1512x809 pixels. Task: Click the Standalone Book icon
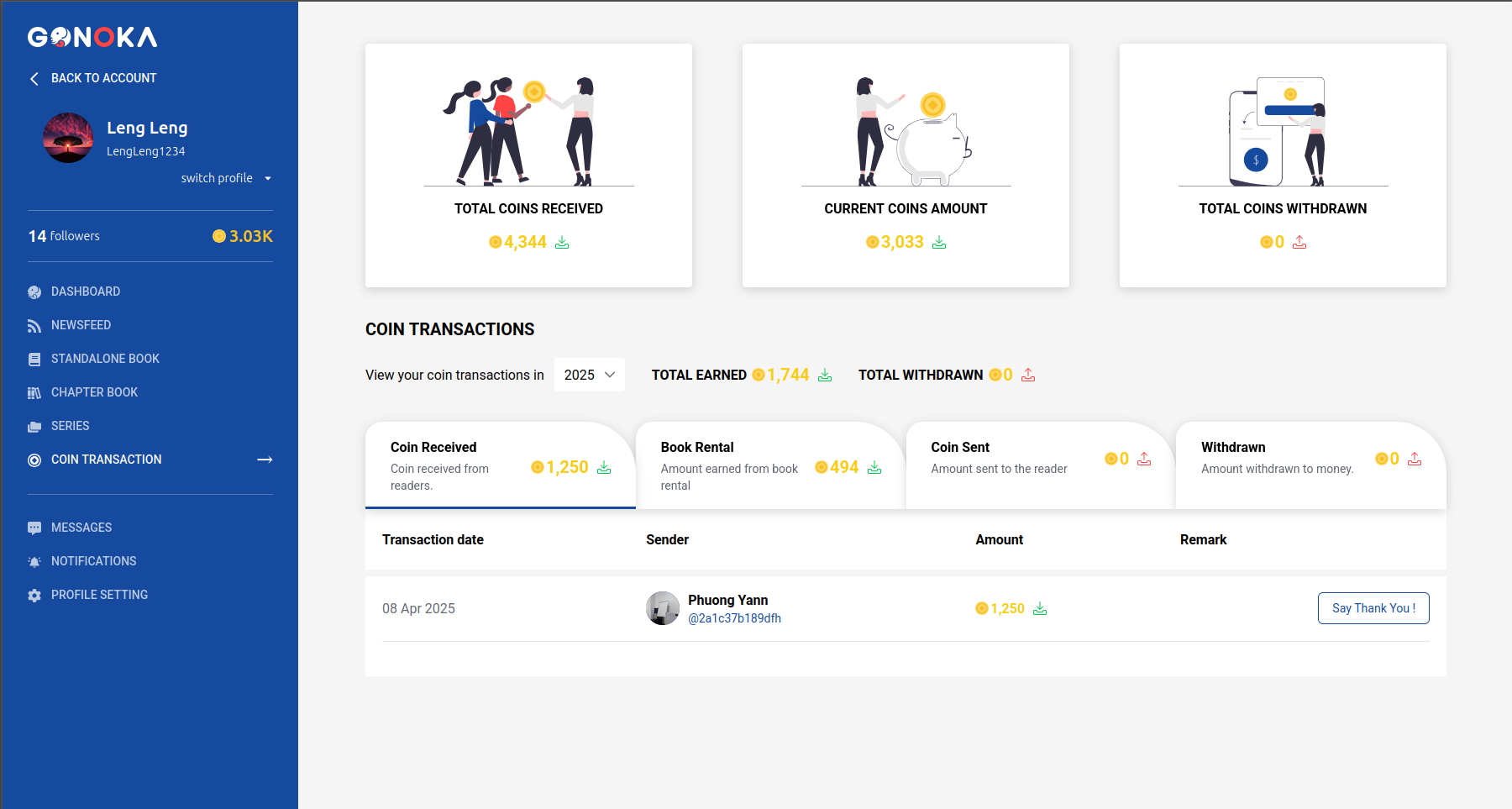point(34,360)
